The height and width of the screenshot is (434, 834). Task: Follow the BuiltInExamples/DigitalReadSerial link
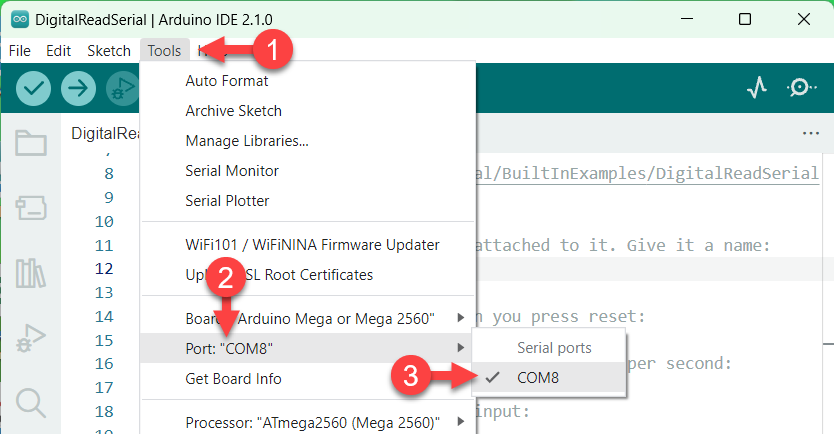point(647,173)
